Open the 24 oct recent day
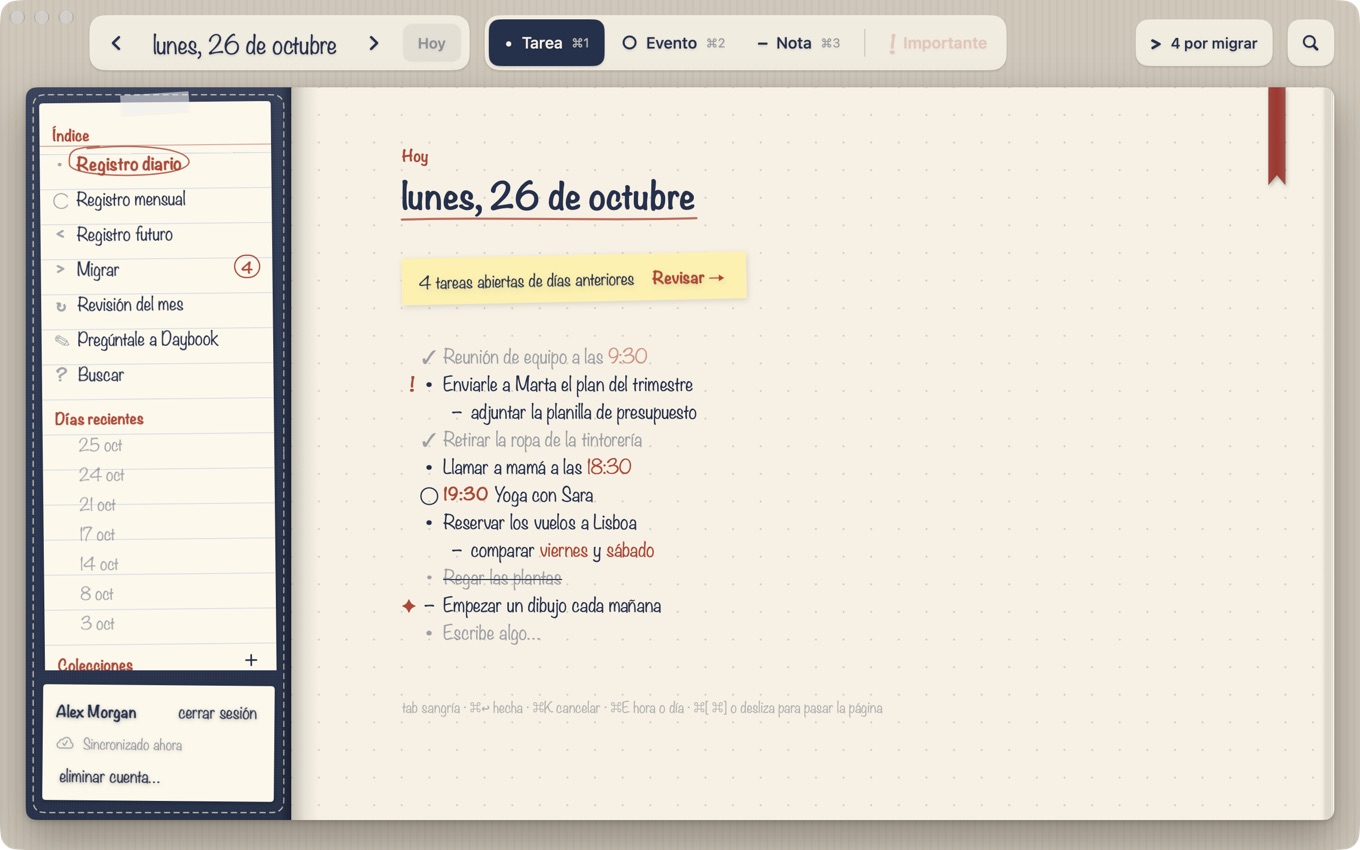 101,475
